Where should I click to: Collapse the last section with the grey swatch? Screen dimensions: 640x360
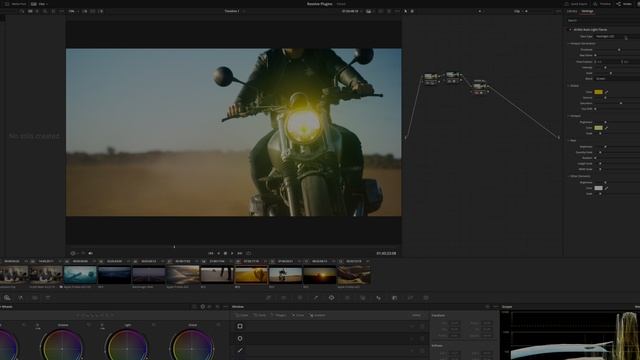tap(569, 176)
